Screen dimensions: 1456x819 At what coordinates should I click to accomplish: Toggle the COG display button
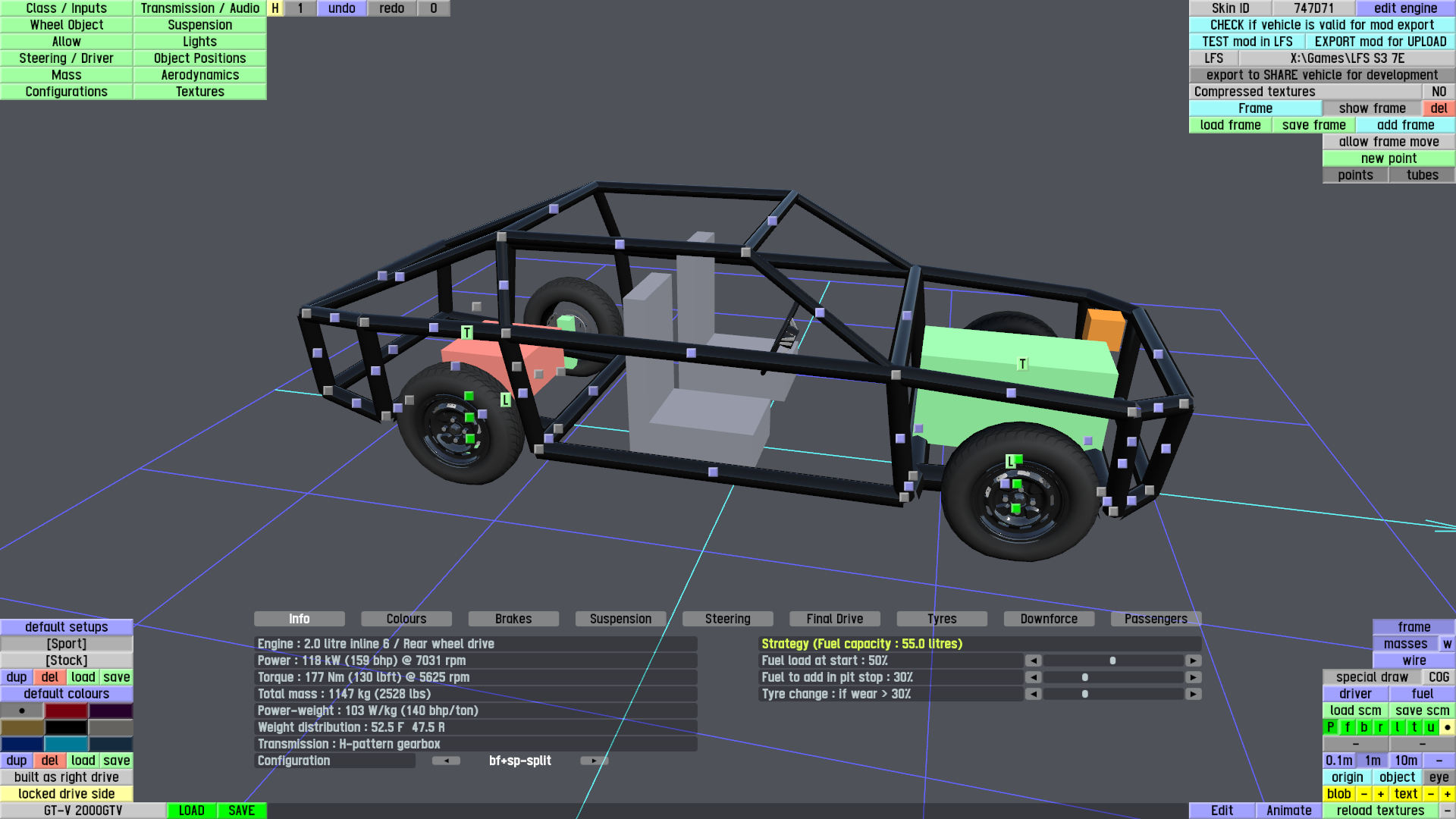pyautogui.click(x=1439, y=677)
